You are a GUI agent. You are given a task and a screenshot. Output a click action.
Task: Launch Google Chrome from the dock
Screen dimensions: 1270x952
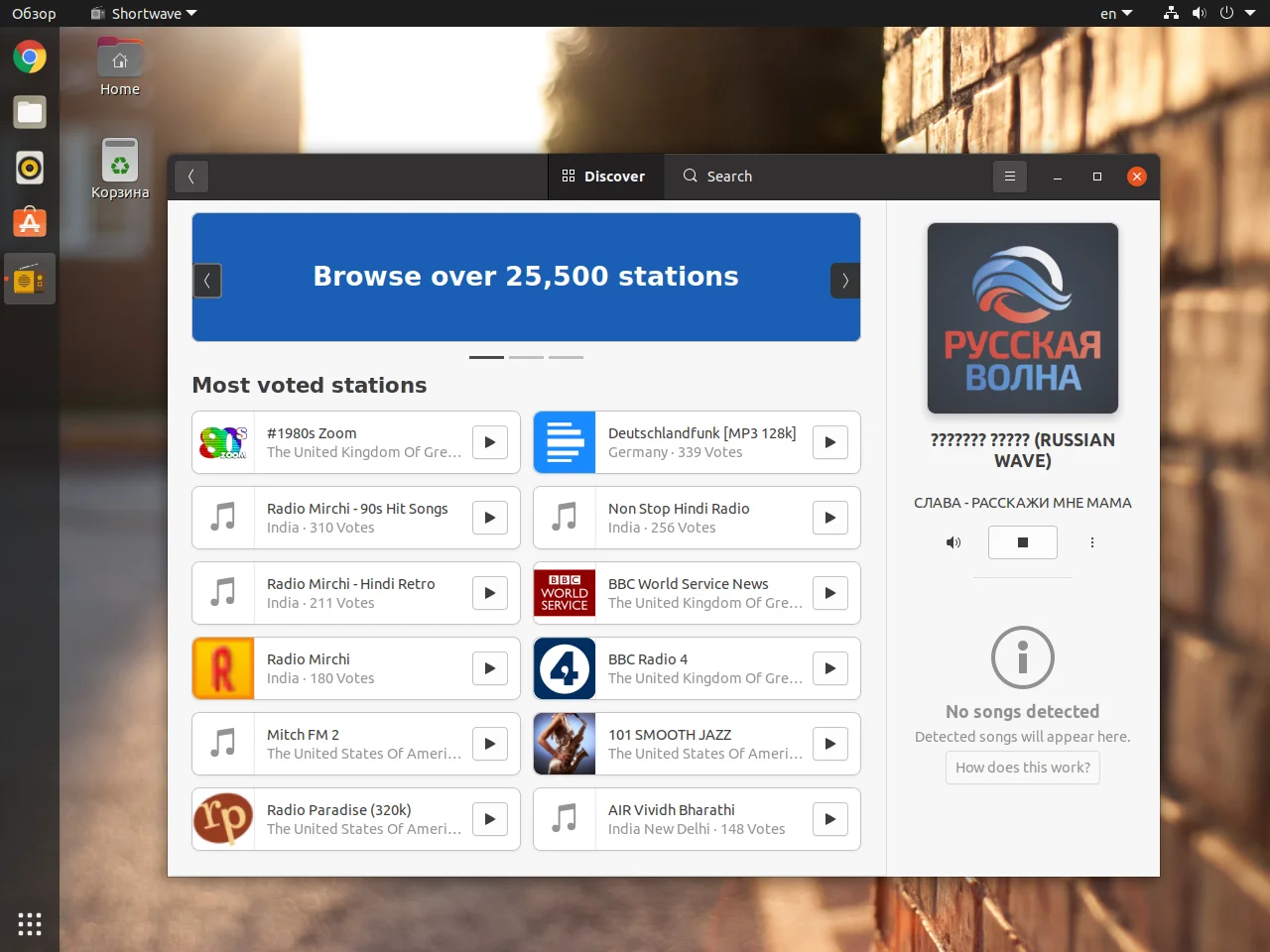click(x=30, y=57)
